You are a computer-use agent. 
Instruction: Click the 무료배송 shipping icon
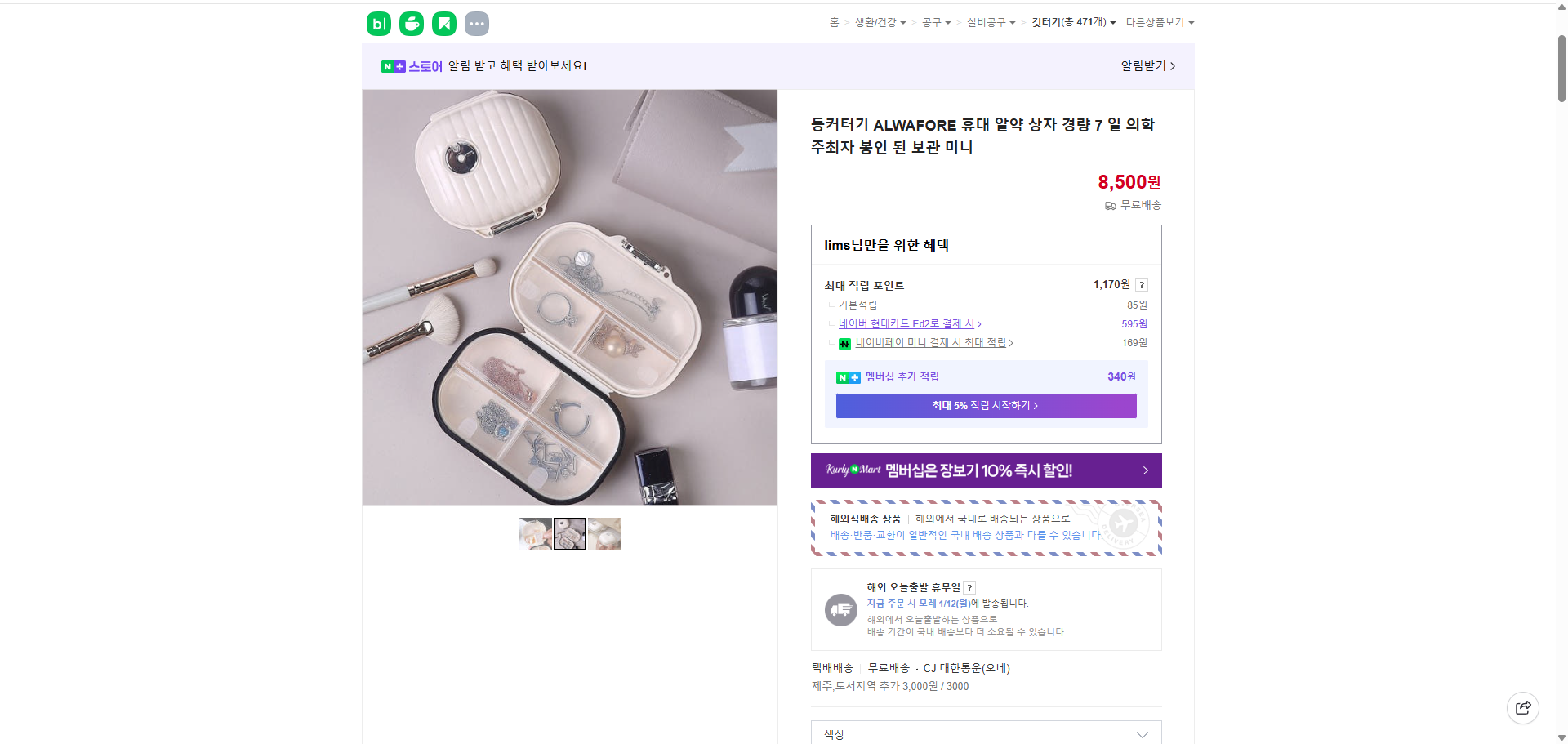point(1110,205)
